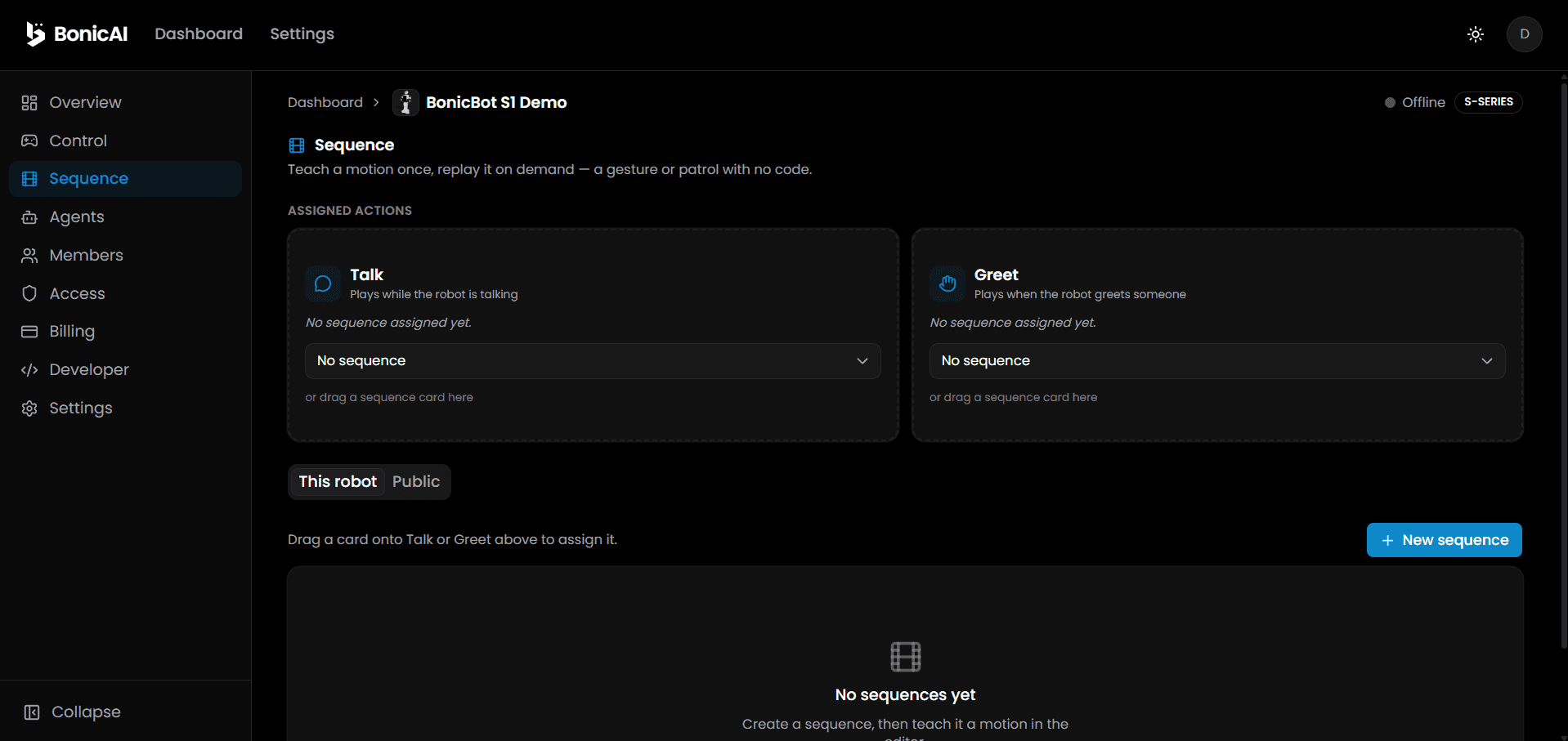Click the Members people icon
This screenshot has height=741, width=1568.
click(29, 256)
